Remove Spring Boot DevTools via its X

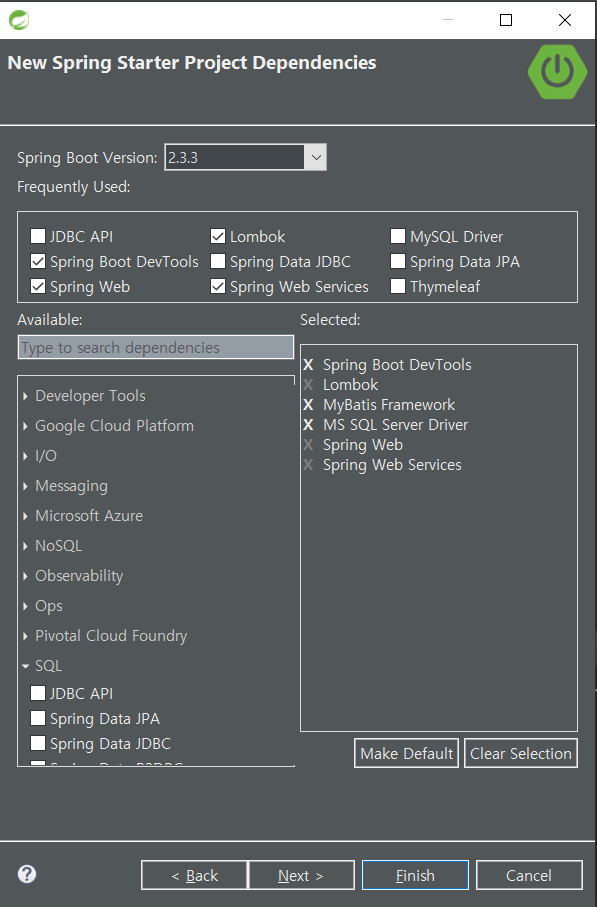click(308, 365)
